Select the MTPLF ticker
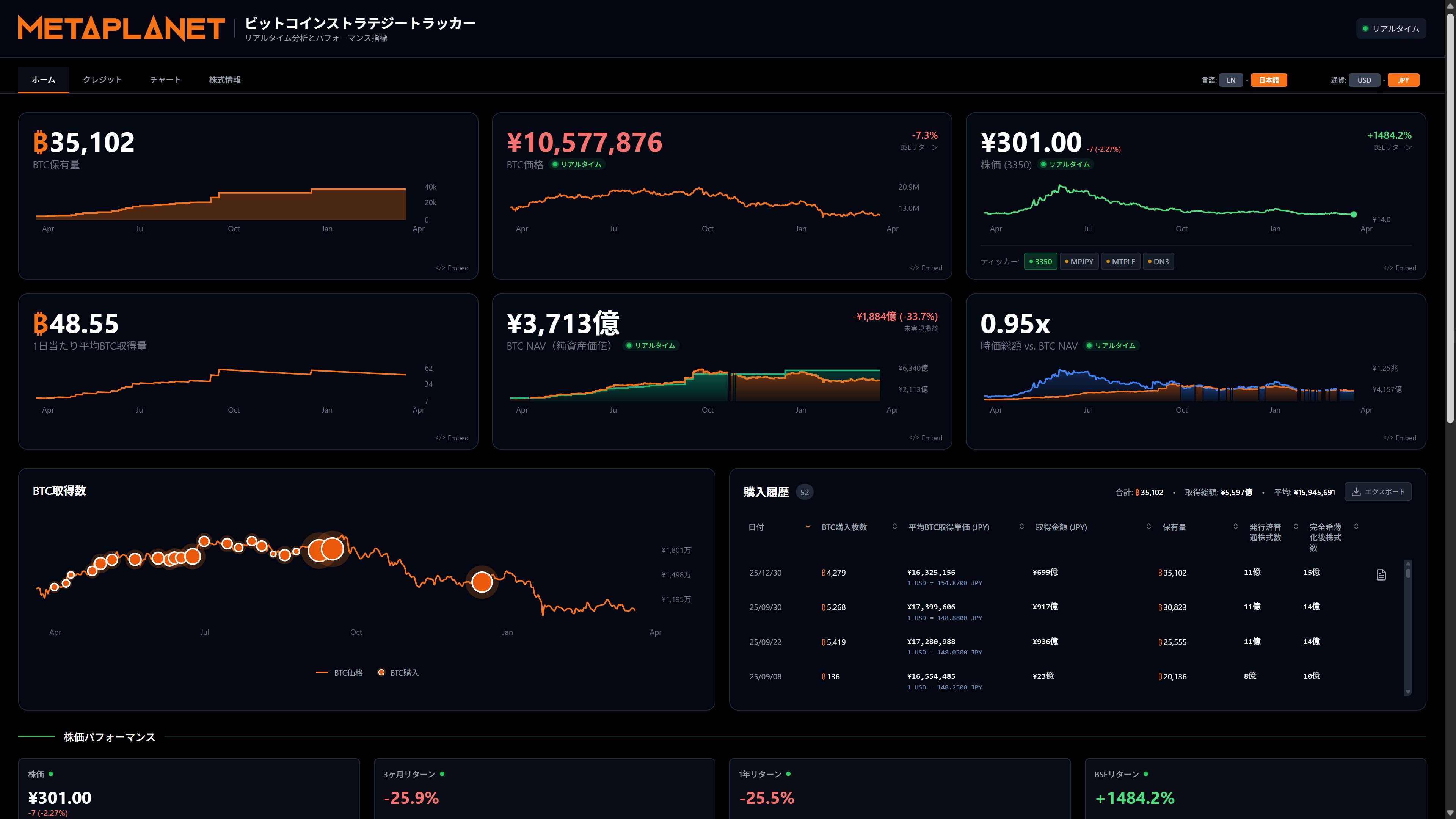The image size is (1456, 819). [x=1121, y=262]
